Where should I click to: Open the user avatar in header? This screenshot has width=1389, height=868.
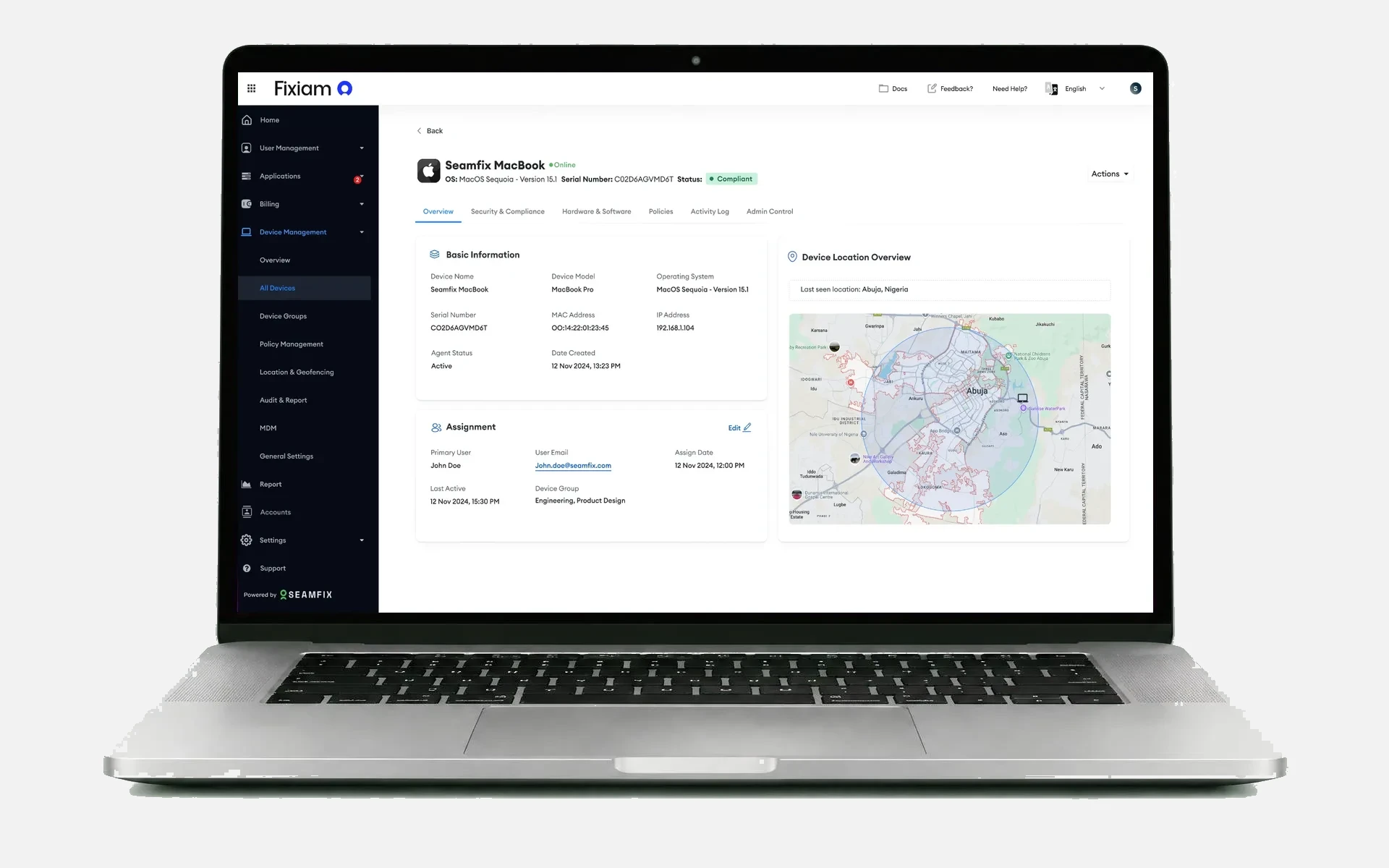coord(1135,88)
